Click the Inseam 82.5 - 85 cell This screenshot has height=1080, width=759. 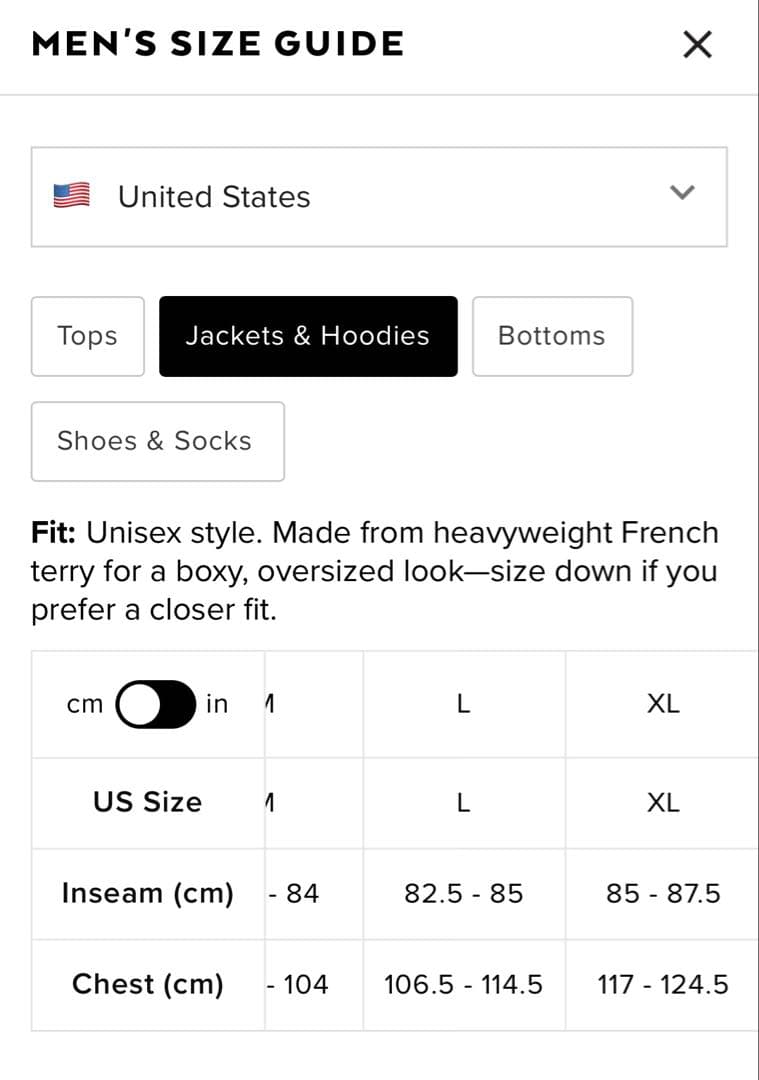pos(463,893)
